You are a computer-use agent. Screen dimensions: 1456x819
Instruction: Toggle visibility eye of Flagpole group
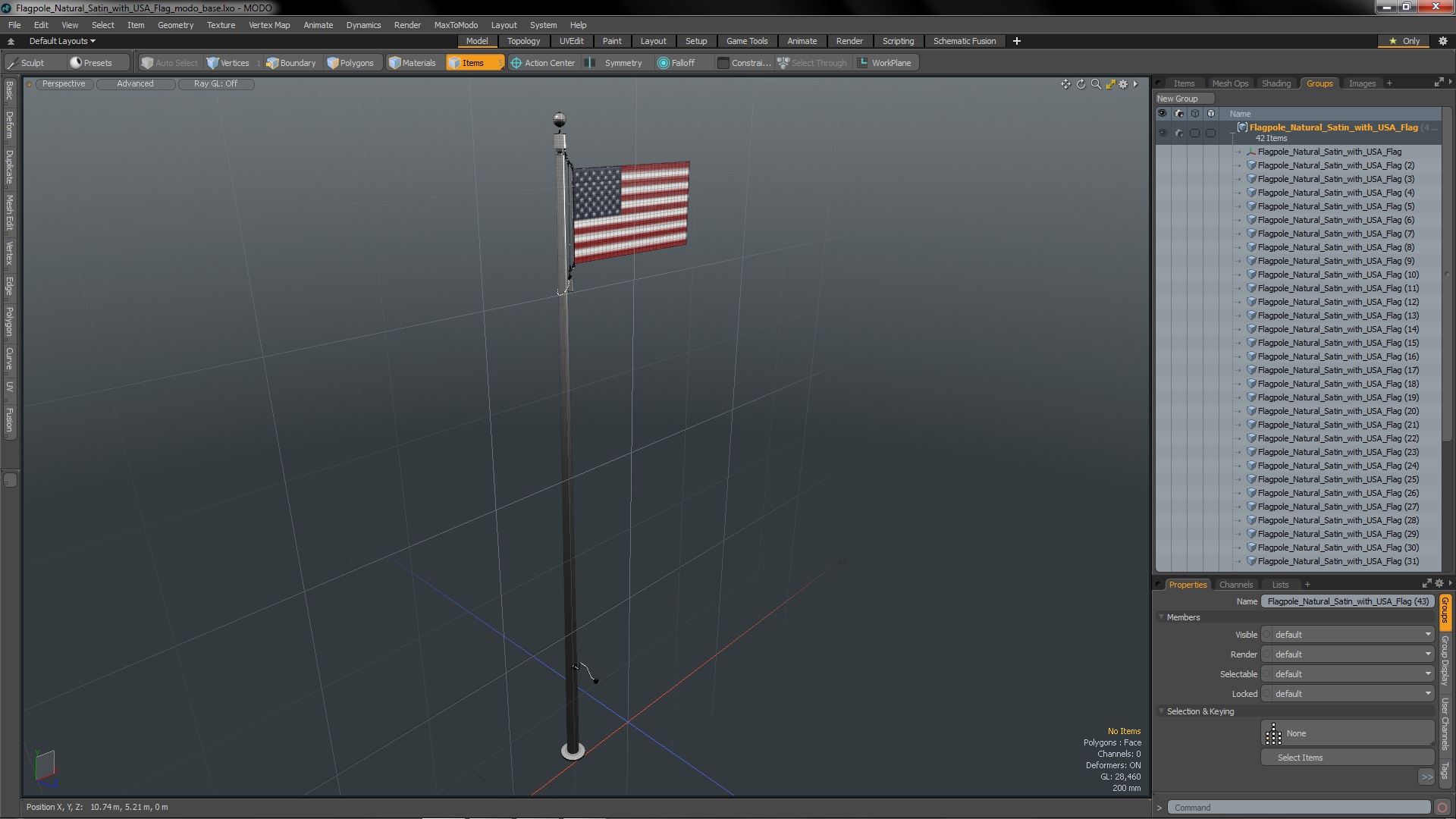pos(1162,133)
